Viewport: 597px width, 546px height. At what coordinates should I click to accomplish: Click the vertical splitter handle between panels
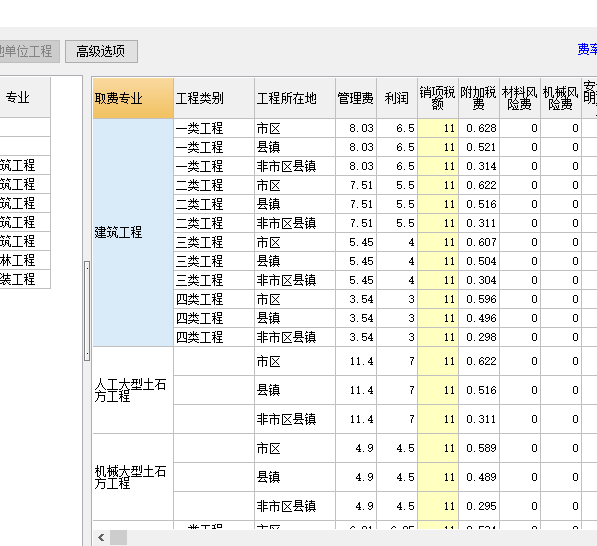click(x=87, y=311)
